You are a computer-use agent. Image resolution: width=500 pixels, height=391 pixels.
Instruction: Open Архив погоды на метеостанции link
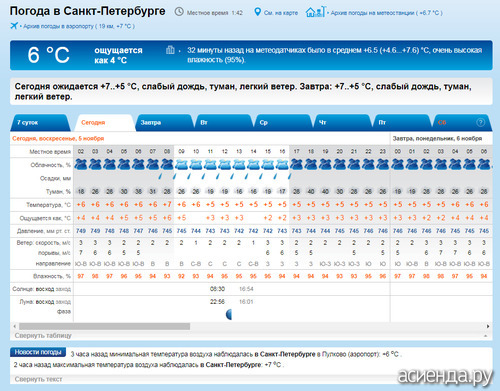(x=386, y=13)
